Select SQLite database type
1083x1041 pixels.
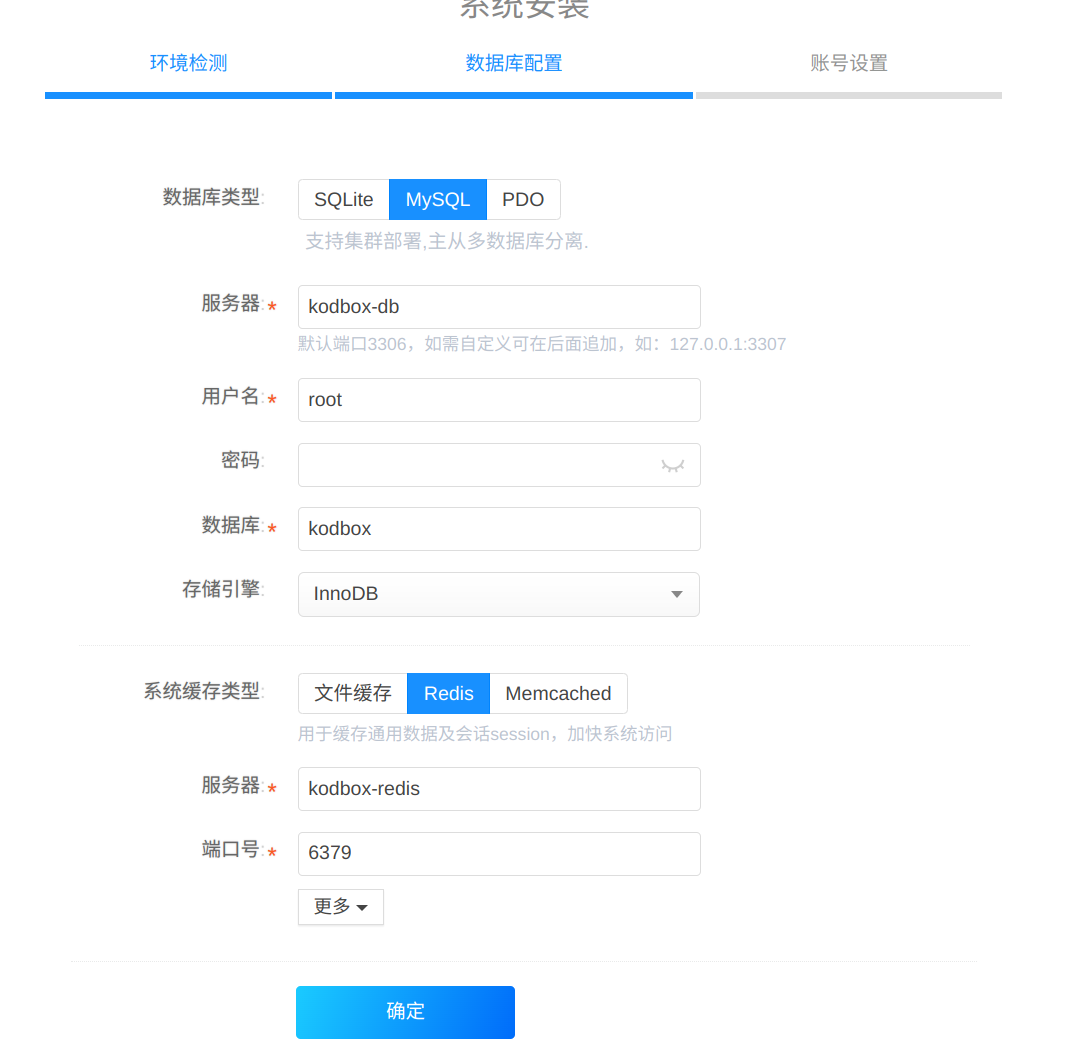pyautogui.click(x=344, y=200)
